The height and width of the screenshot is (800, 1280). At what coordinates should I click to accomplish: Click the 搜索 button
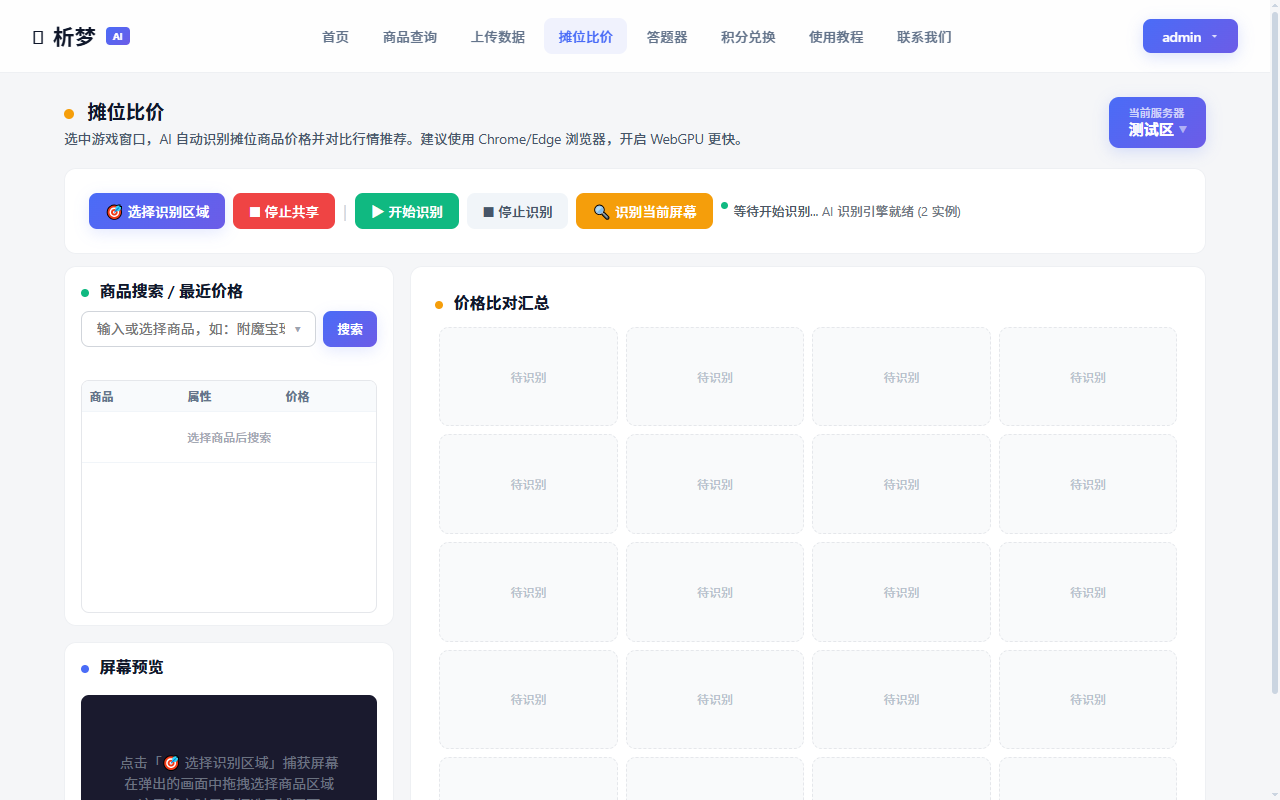tap(350, 329)
